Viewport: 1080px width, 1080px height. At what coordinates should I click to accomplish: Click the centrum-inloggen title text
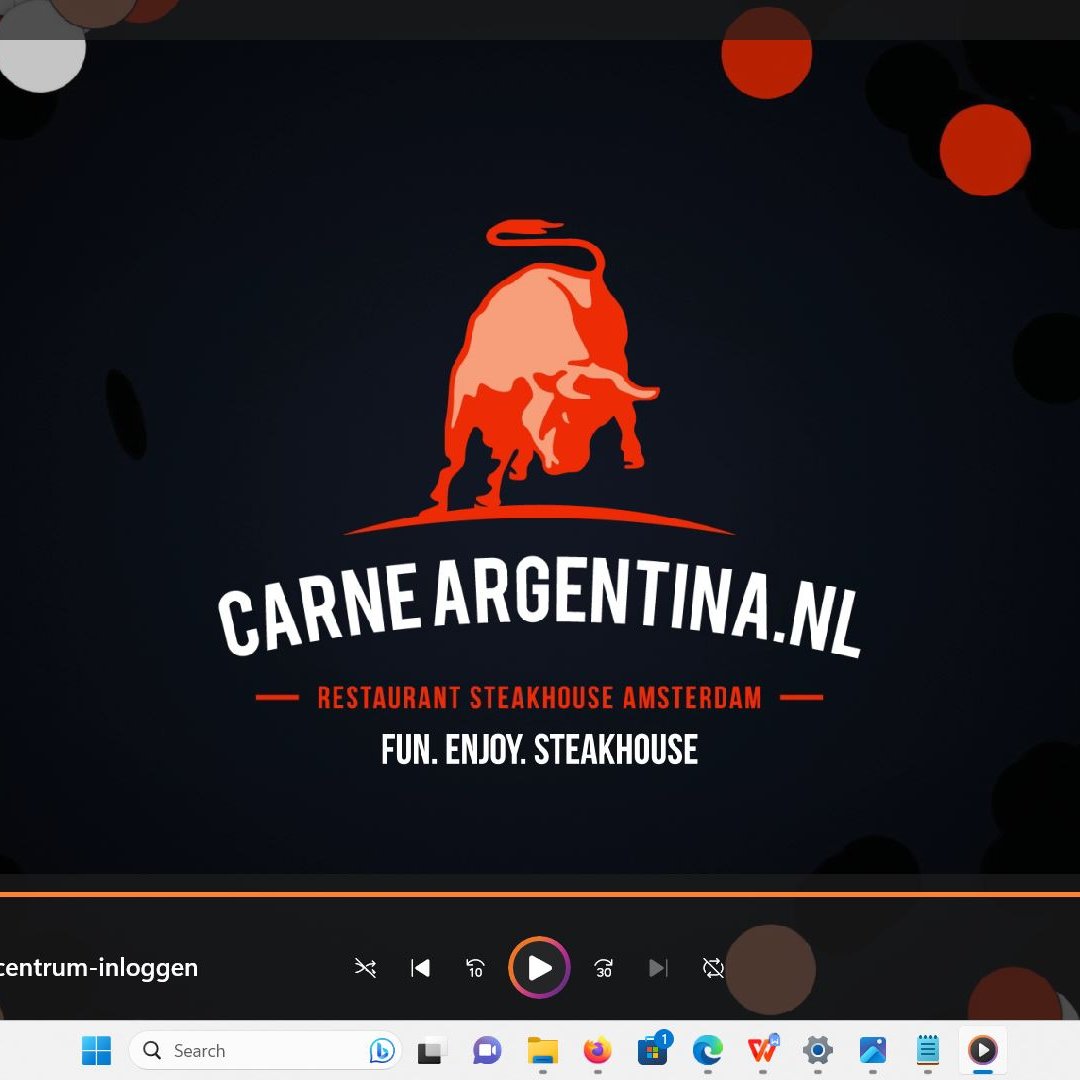click(x=98, y=968)
